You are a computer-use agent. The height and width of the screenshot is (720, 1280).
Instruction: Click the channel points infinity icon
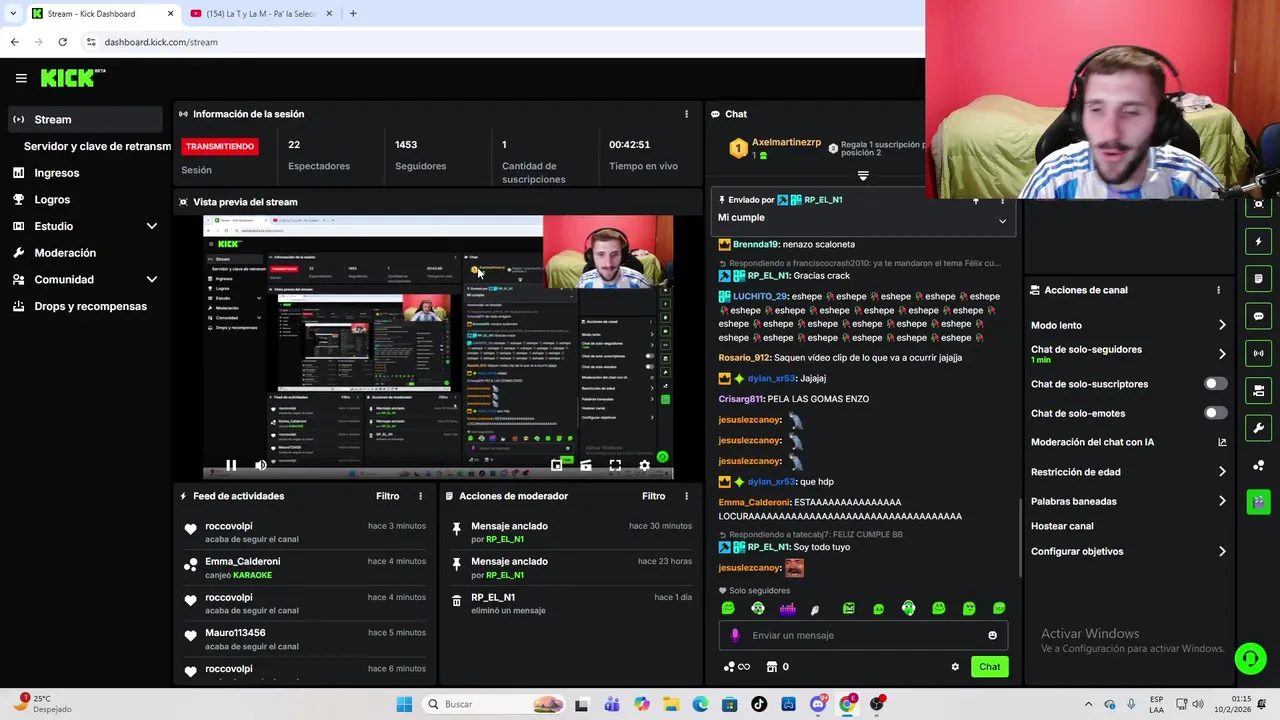point(737,667)
